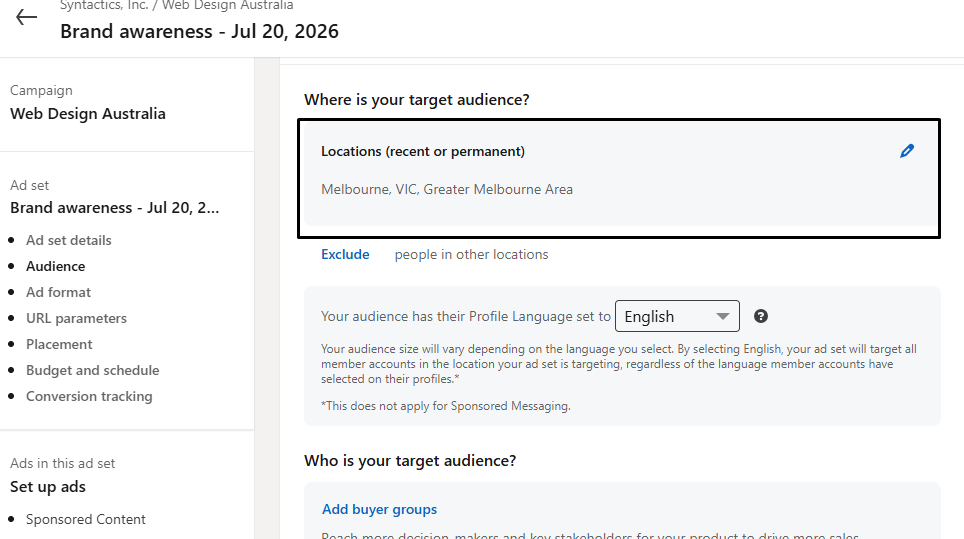Select the Brand awareness ad set in sidebar
The width and height of the screenshot is (964, 539).
pos(114,208)
